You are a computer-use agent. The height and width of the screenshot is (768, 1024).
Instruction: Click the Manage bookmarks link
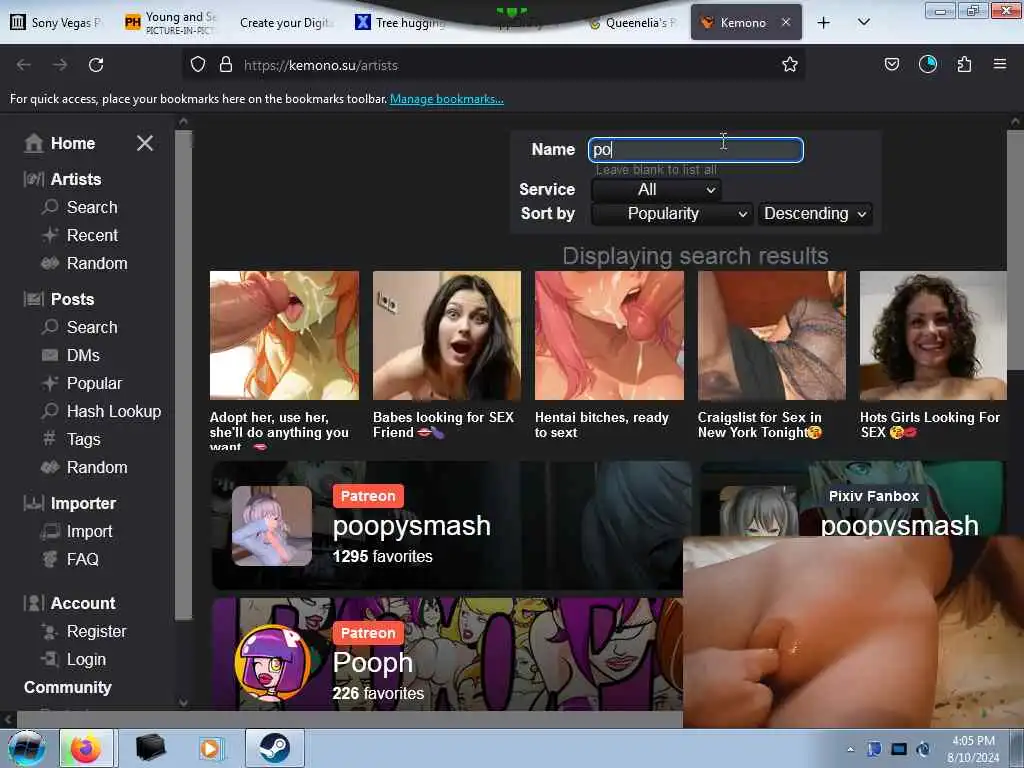coord(447,99)
